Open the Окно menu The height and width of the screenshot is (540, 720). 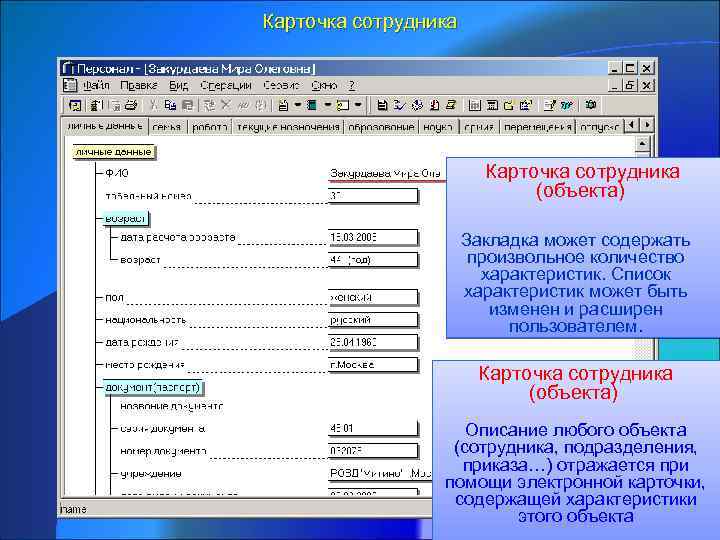pyautogui.click(x=324, y=85)
